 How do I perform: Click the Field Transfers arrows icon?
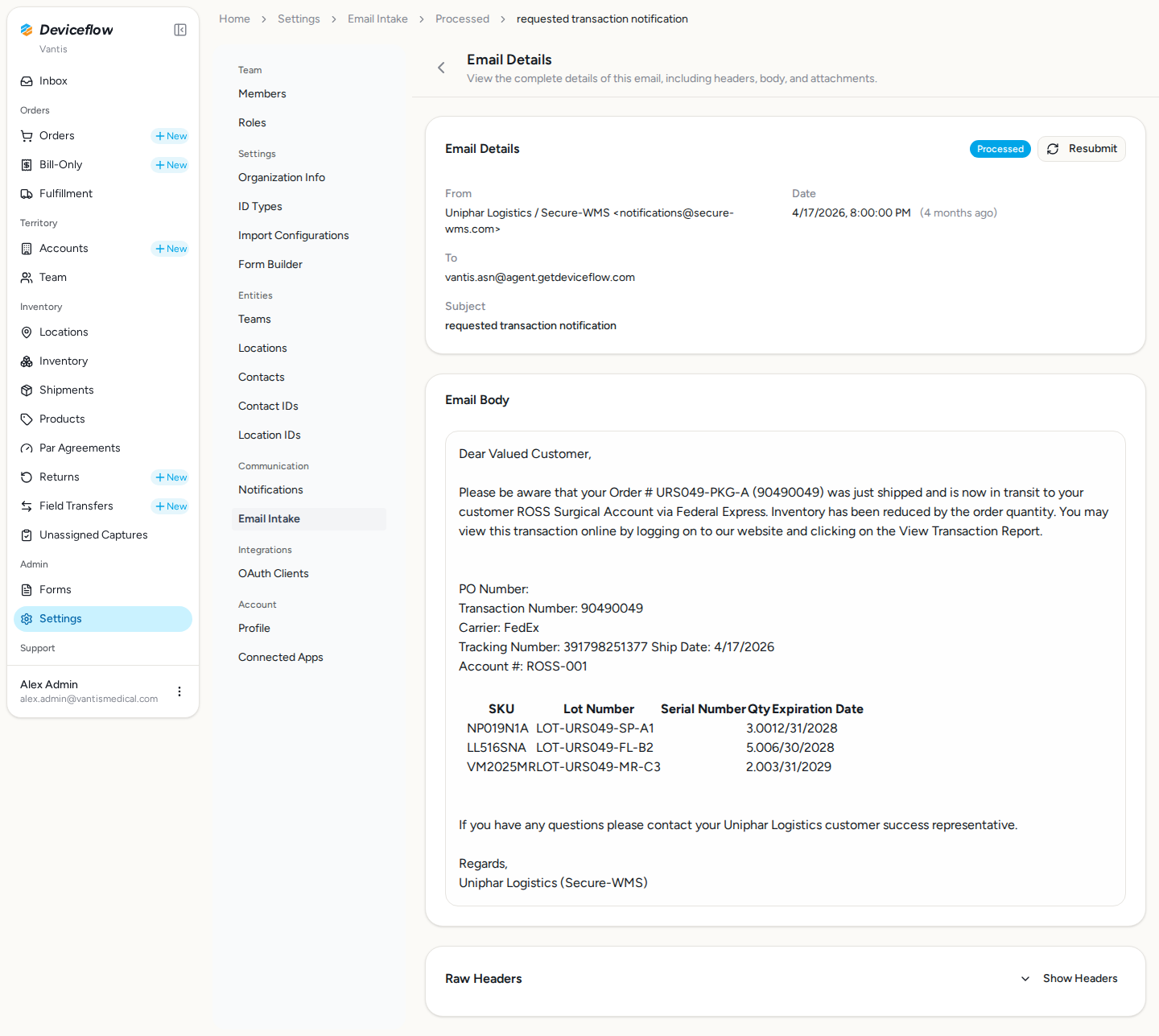[x=27, y=506]
